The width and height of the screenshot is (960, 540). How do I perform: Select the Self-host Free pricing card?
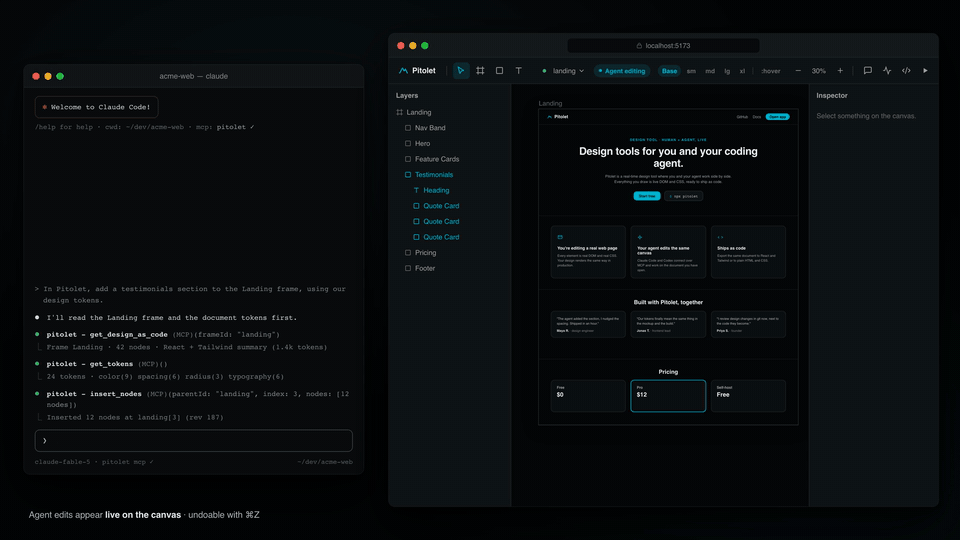748,396
